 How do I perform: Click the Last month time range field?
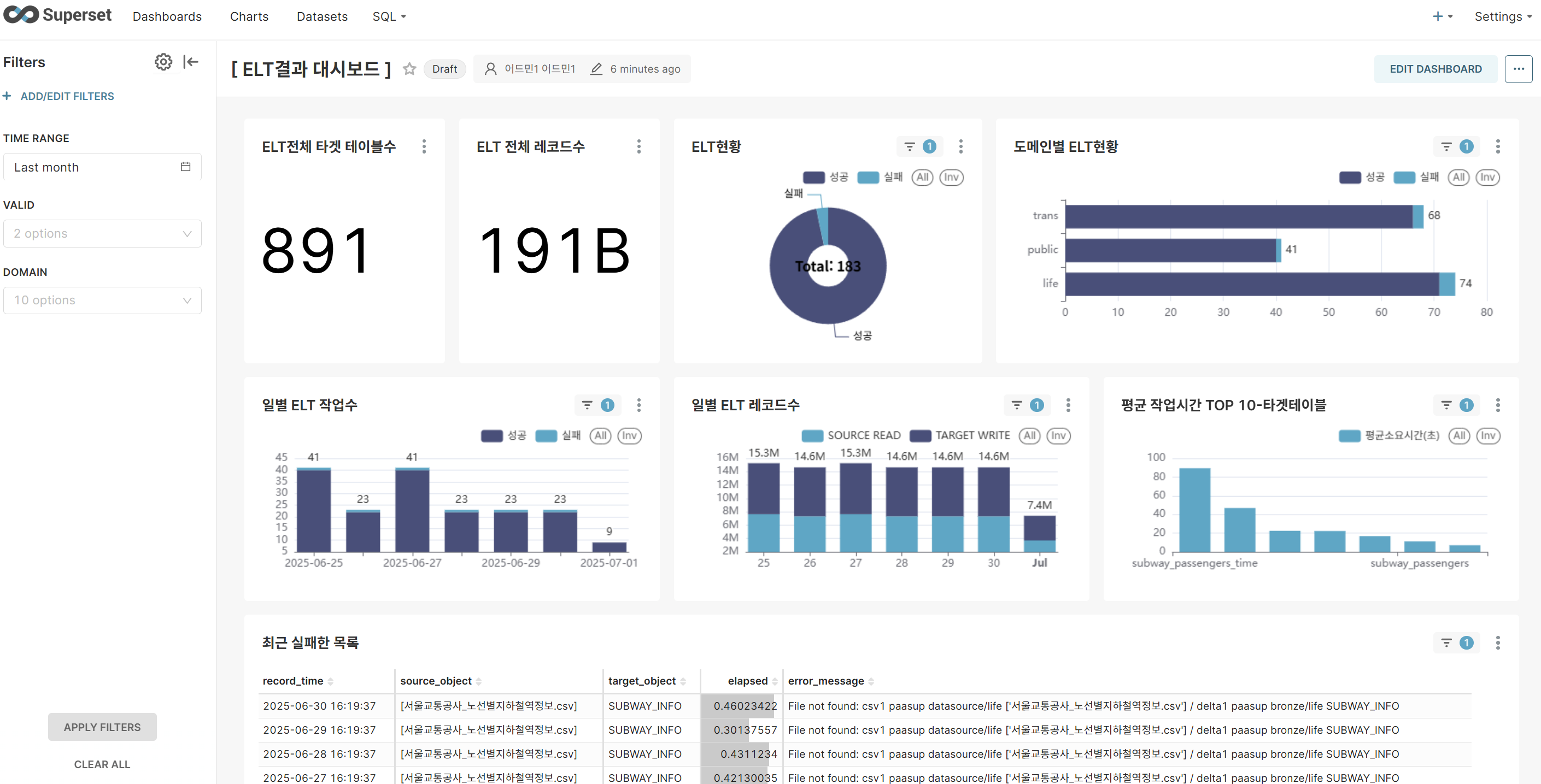pyautogui.click(x=102, y=167)
